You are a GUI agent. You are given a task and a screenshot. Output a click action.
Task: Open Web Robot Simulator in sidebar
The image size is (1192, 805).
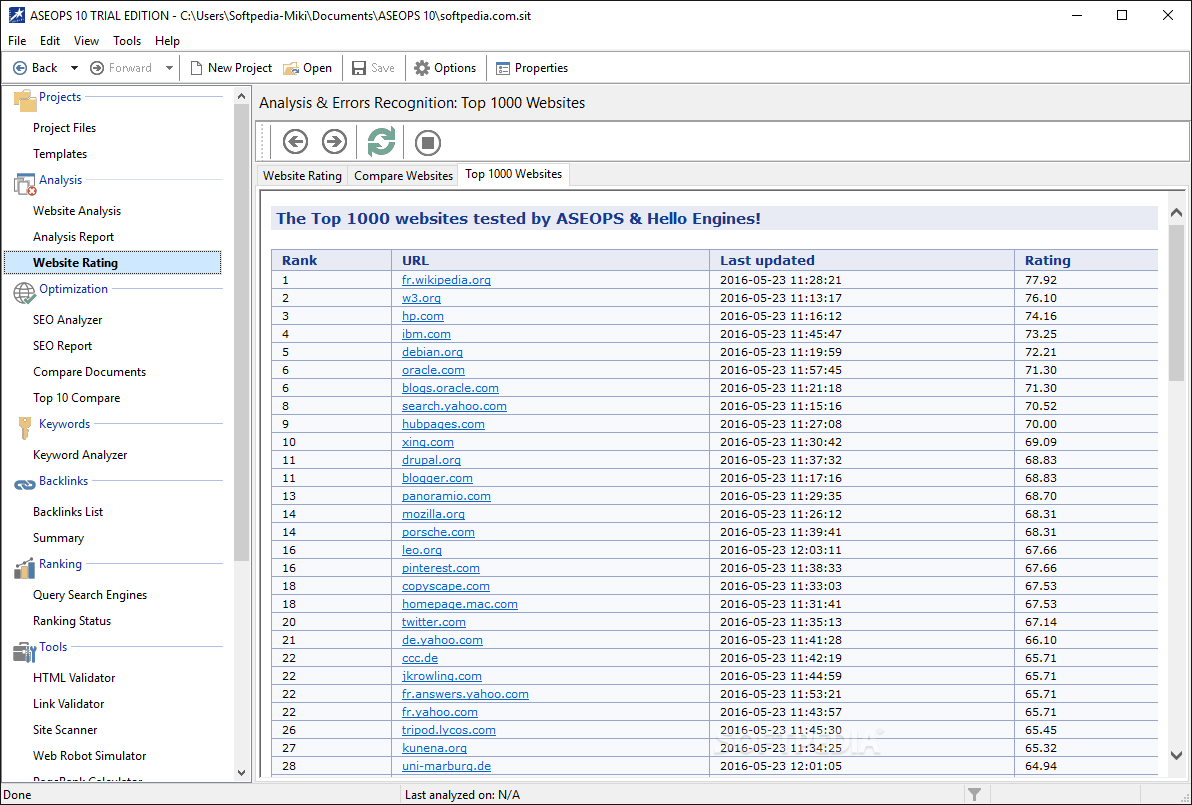[x=90, y=756]
